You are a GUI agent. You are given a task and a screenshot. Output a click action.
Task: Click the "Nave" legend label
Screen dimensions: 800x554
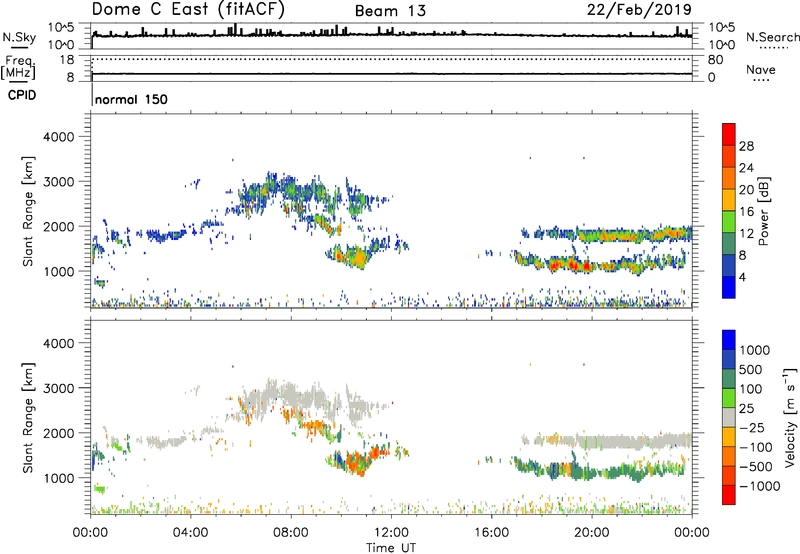point(761,70)
